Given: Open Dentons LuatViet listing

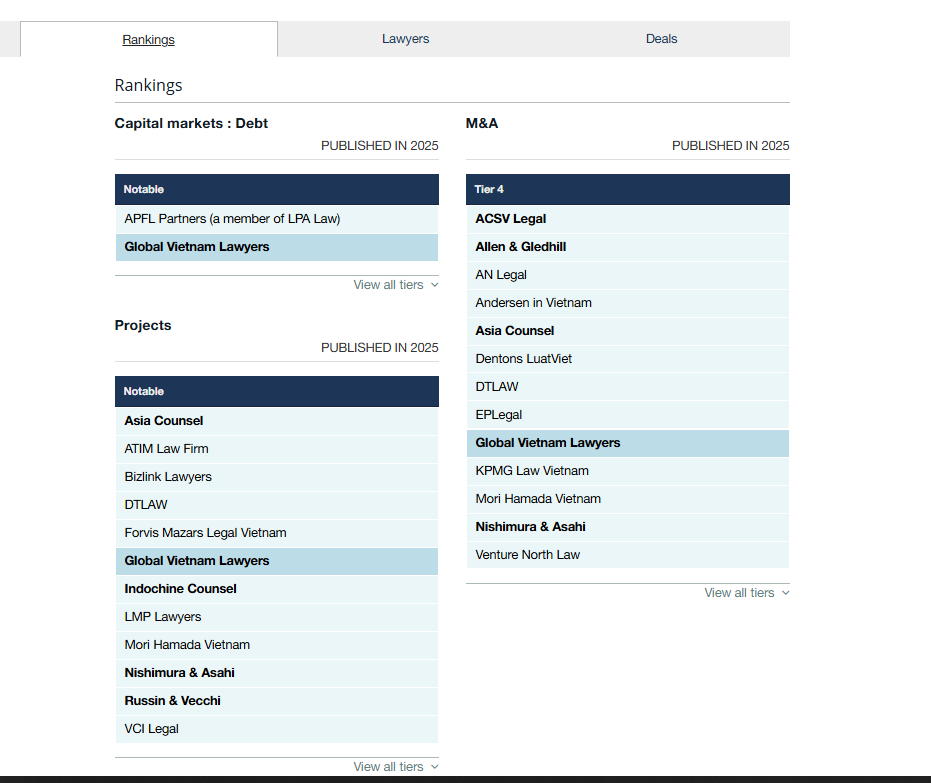Looking at the screenshot, I should pos(523,359).
